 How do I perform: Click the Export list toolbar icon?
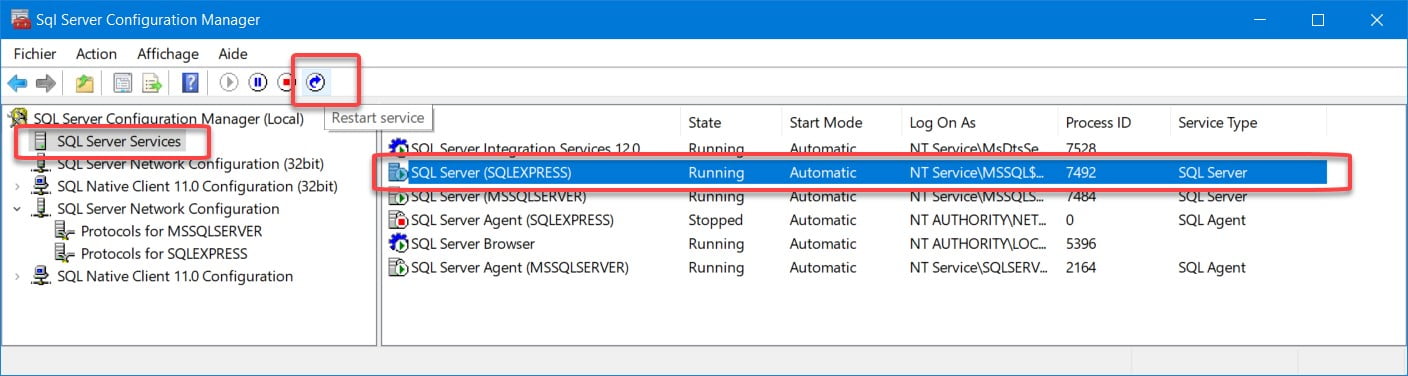(151, 83)
